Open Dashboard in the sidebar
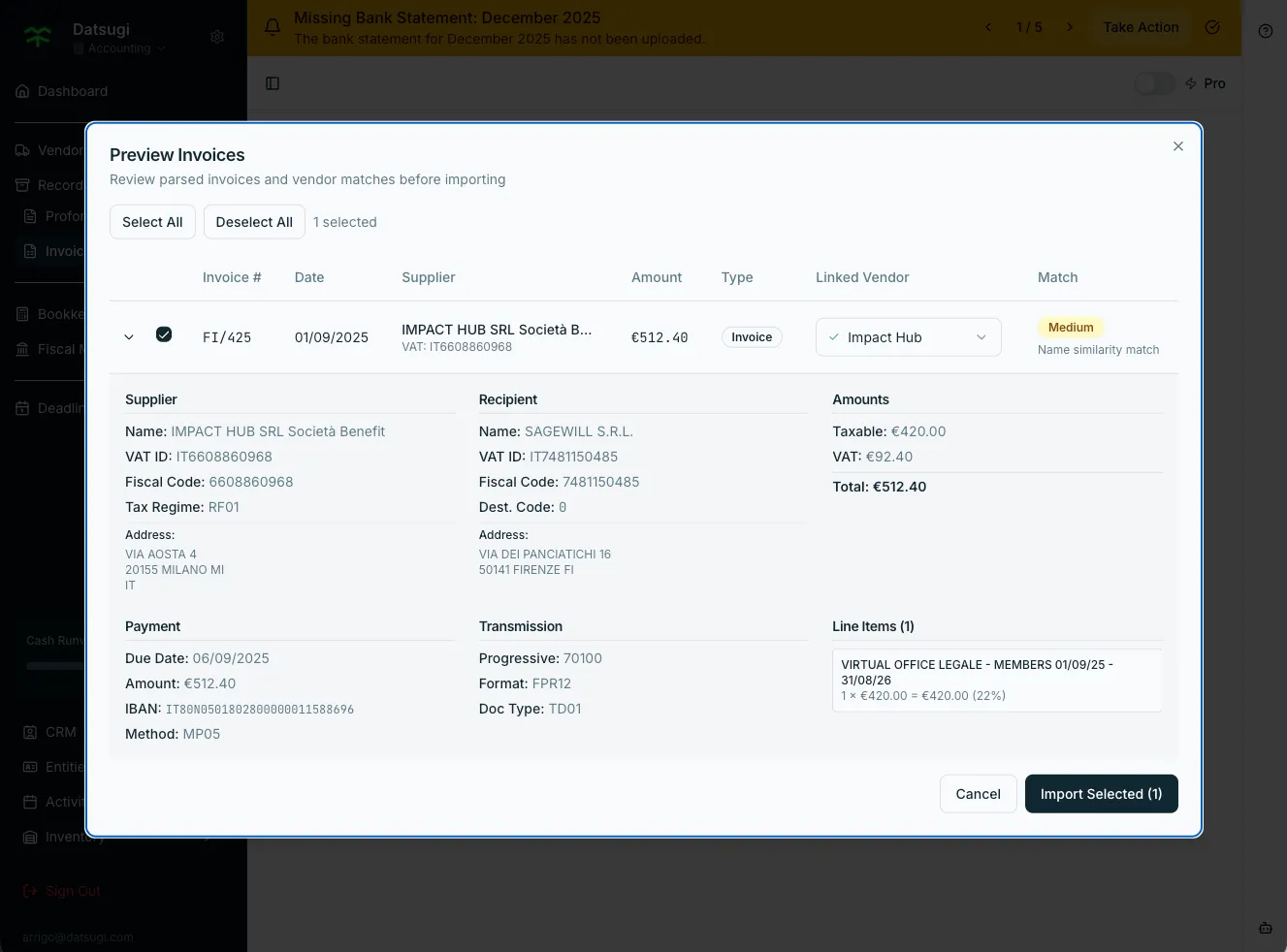 coord(72,91)
